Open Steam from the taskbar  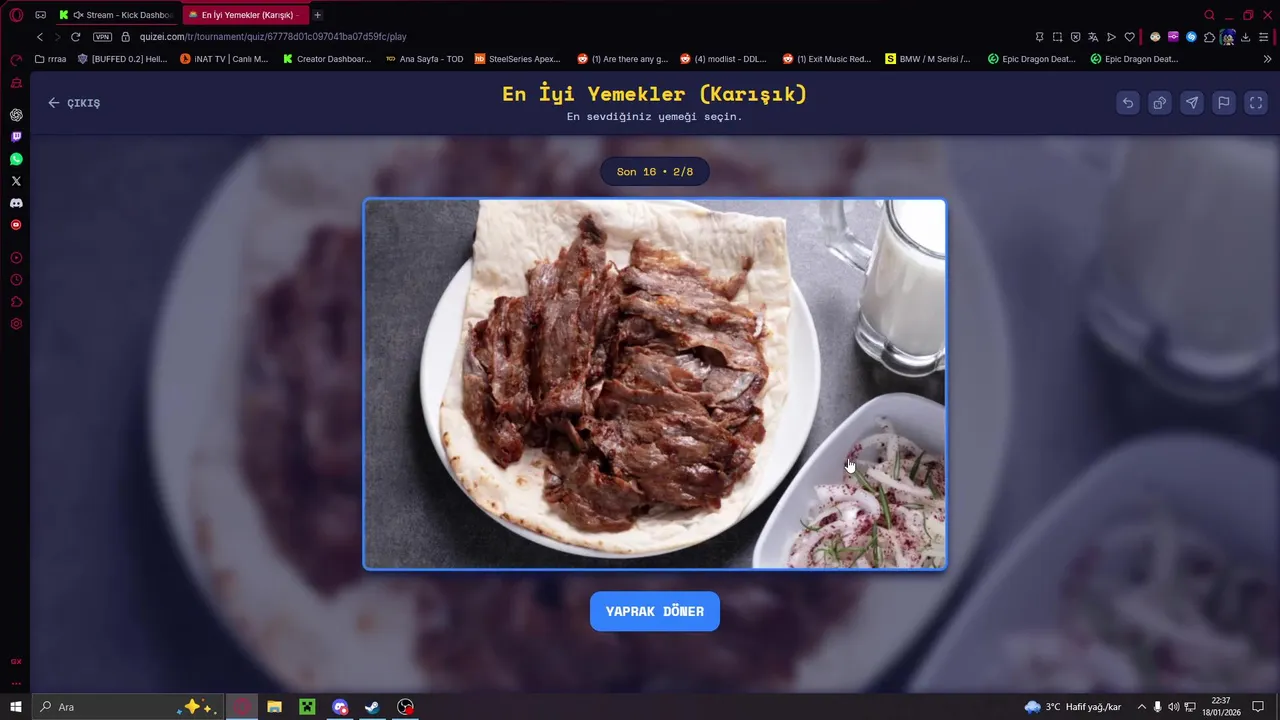pyautogui.click(x=372, y=707)
